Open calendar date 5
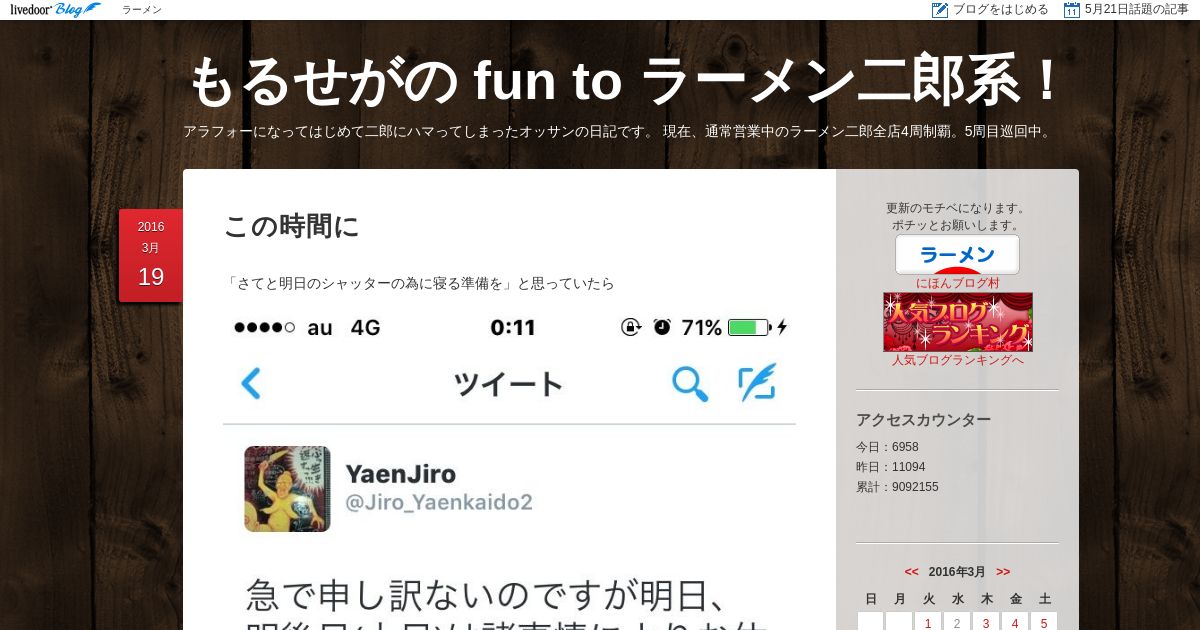The image size is (1200, 630). coord(1044,623)
